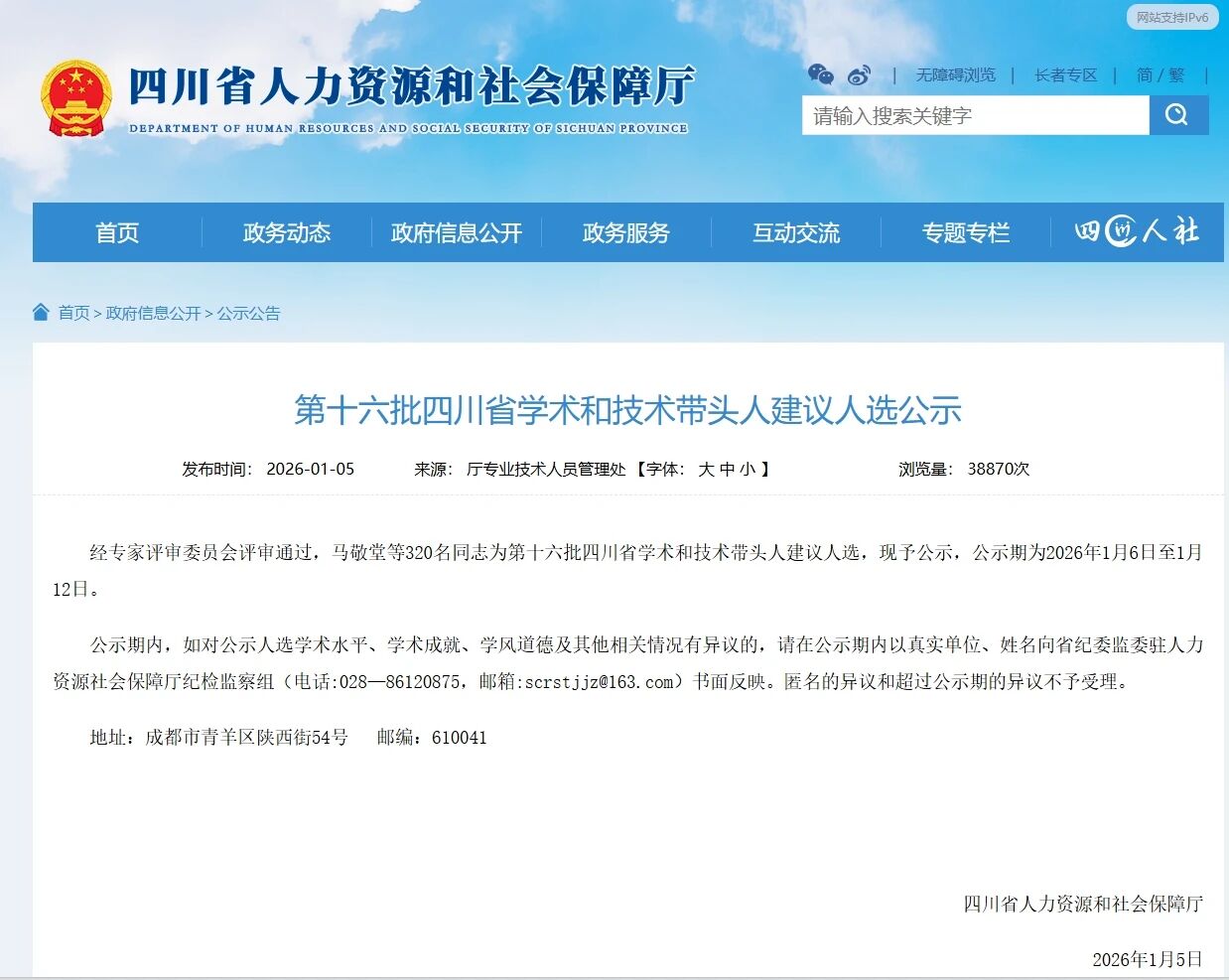Screen dimensions: 1229x980
Task: Select 政务服务 in navigation bar
Action: 626,232
